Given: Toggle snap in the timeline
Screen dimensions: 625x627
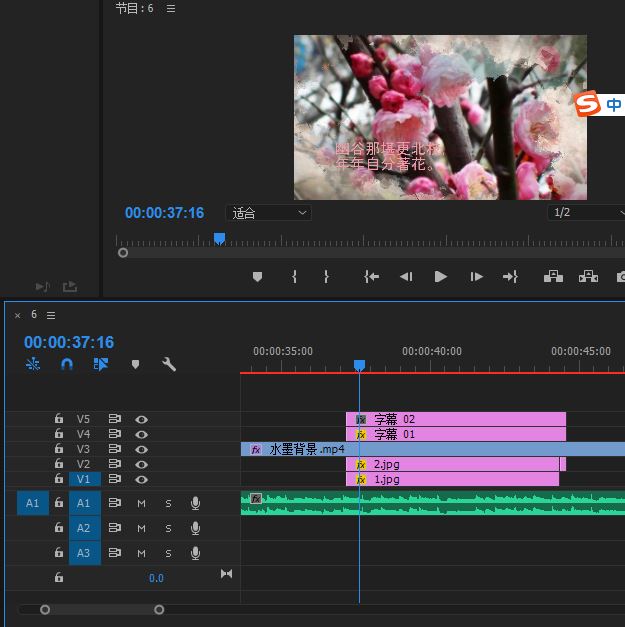Looking at the screenshot, I should point(67,365).
